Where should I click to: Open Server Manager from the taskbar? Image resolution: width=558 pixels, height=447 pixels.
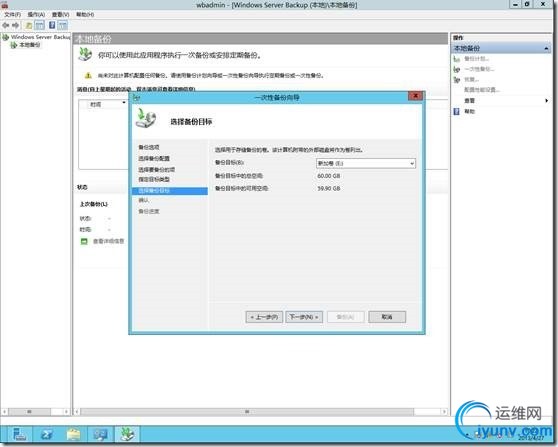point(19,434)
